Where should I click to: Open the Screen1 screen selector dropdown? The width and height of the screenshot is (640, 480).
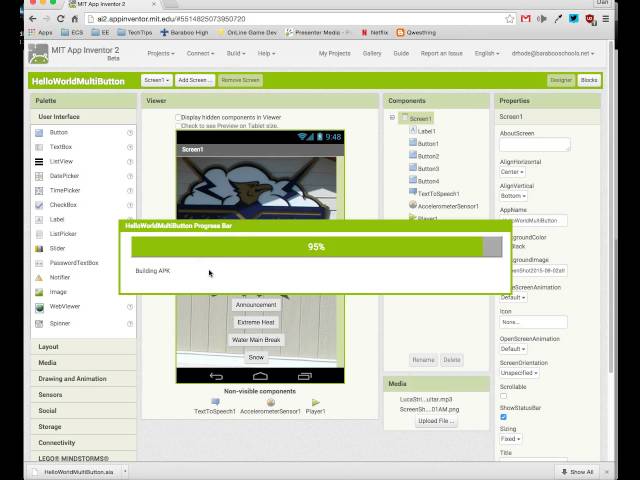pos(157,80)
